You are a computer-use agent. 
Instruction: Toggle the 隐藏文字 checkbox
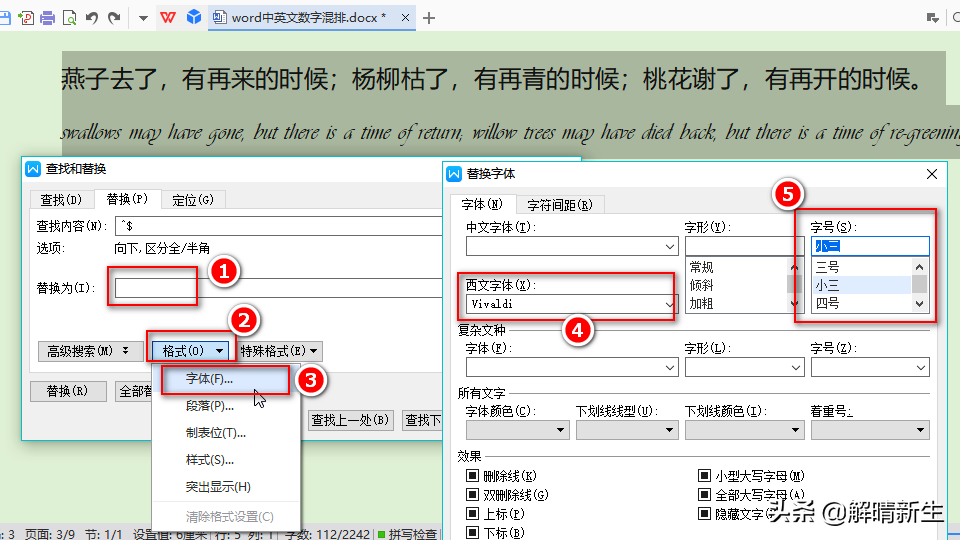(x=704, y=514)
